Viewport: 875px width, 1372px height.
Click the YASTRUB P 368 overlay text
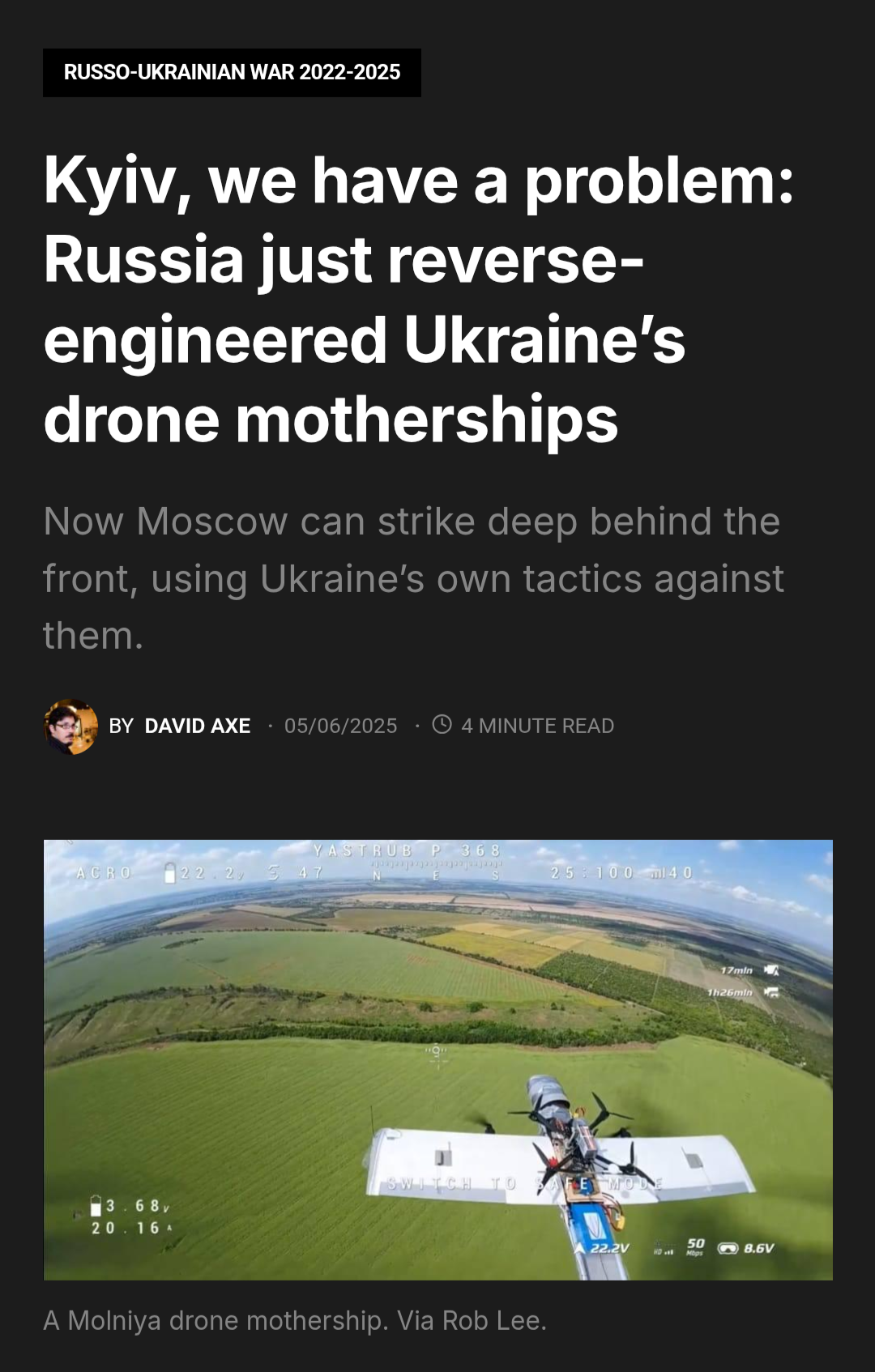point(408,850)
